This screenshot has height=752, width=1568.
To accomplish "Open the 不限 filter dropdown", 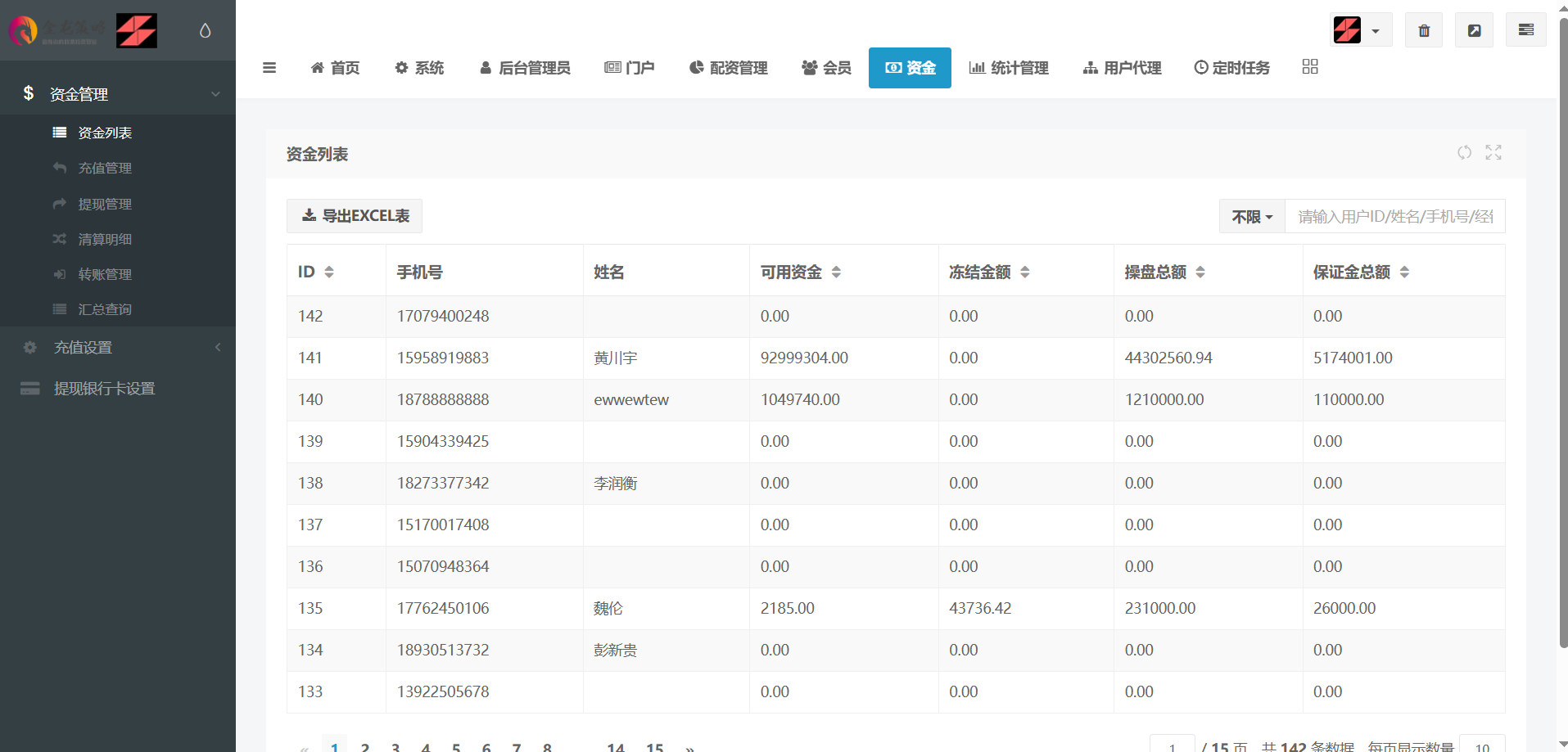I will (1251, 217).
